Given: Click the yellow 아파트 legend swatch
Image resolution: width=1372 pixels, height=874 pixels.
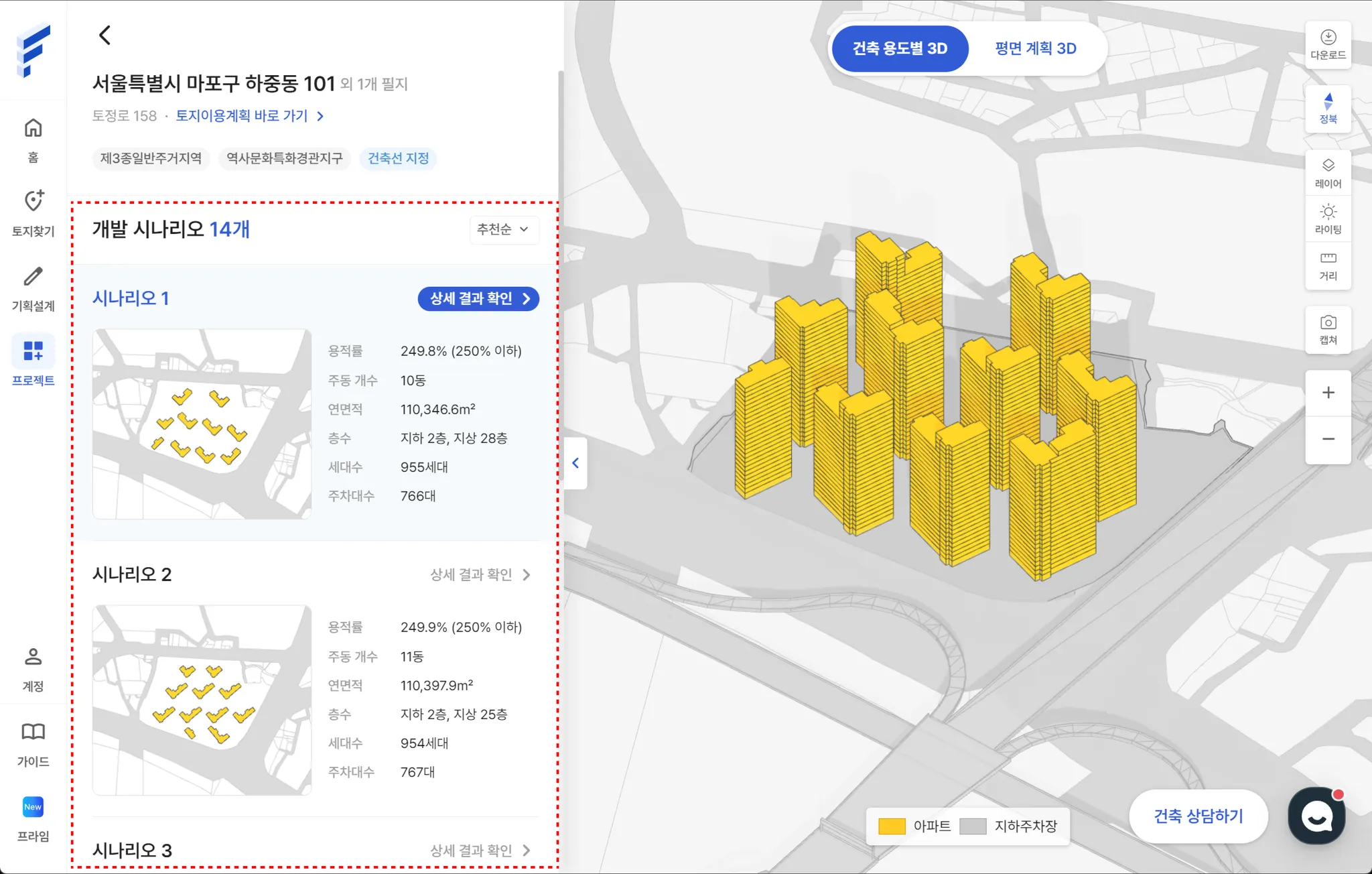Looking at the screenshot, I should tap(892, 826).
